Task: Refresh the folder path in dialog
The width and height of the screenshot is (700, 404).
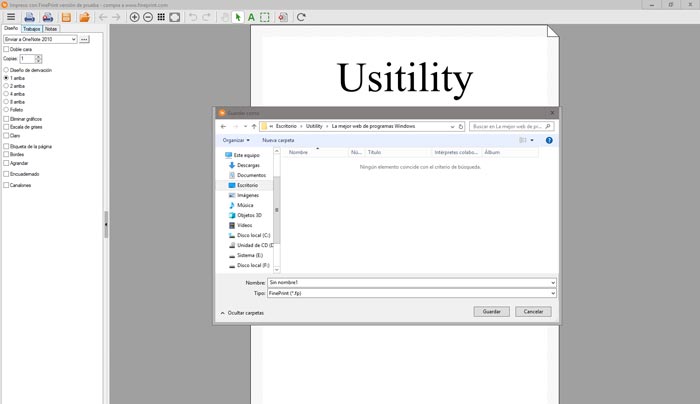Action: (x=461, y=127)
